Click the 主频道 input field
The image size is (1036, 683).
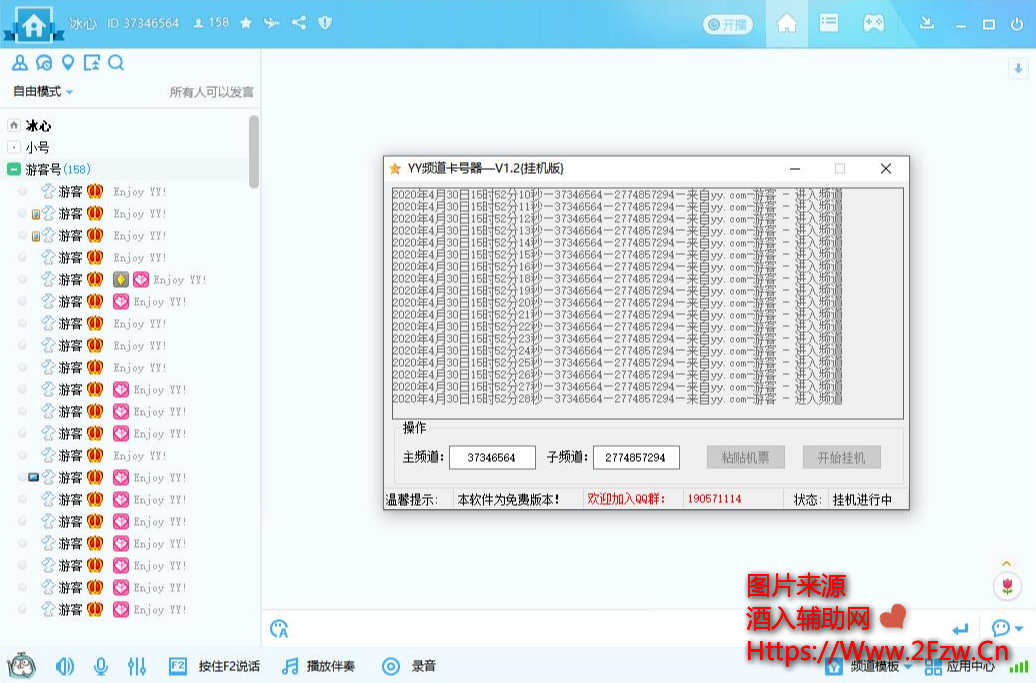click(492, 457)
